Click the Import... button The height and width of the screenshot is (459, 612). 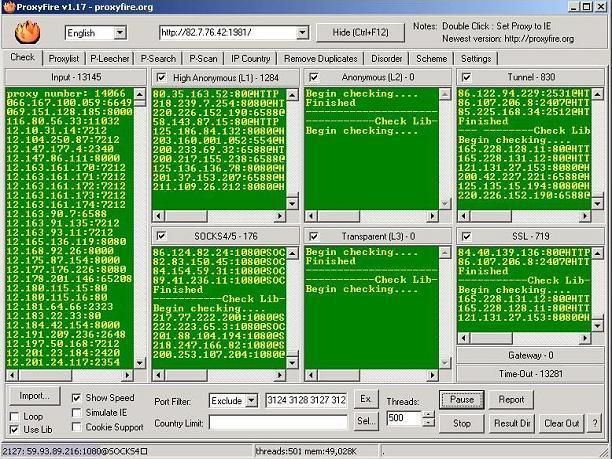pos(34,396)
